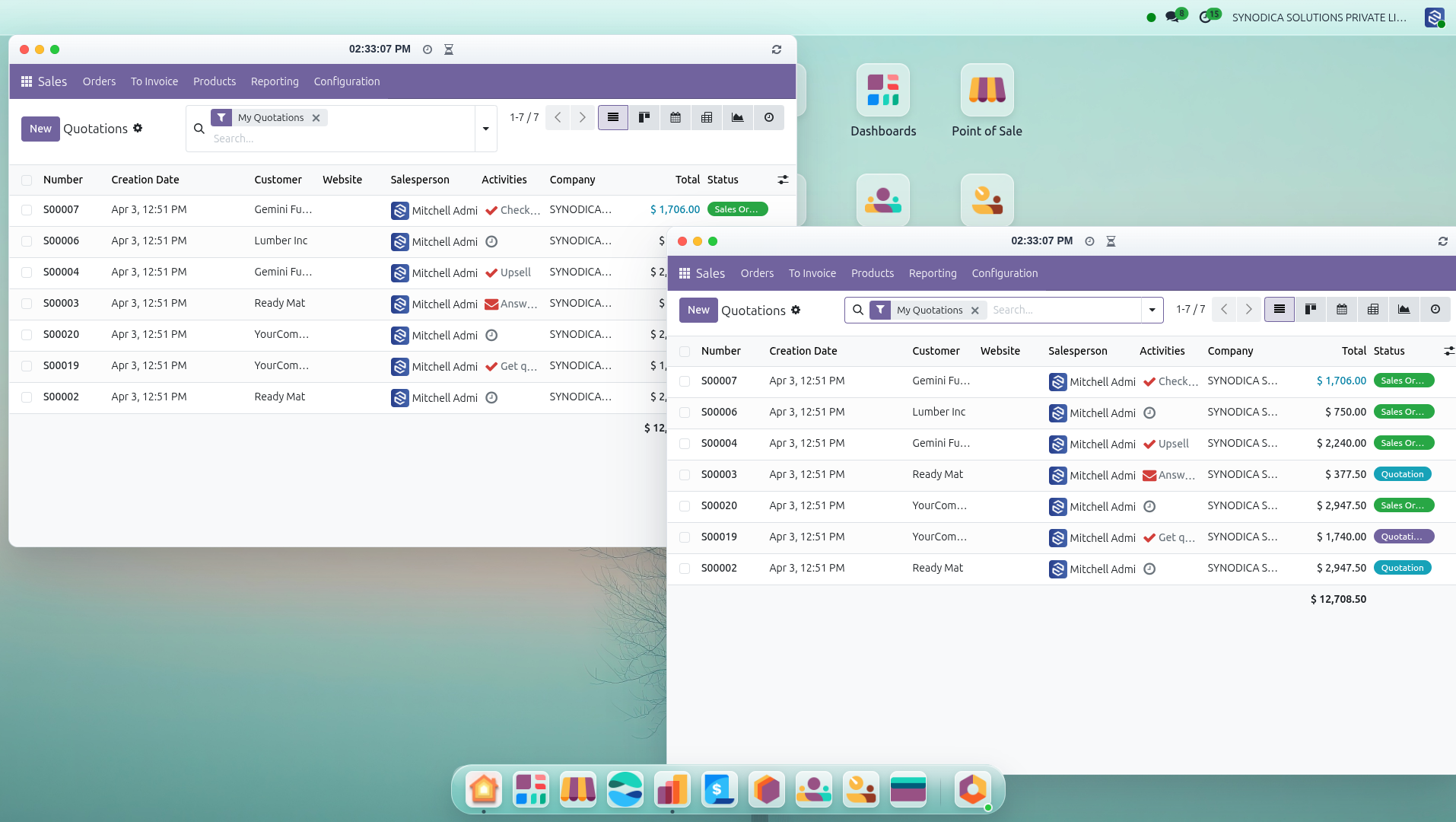1456x822 pixels.
Task: Open the SYNODICA SOLUTIONS company switcher
Action: point(1319,18)
